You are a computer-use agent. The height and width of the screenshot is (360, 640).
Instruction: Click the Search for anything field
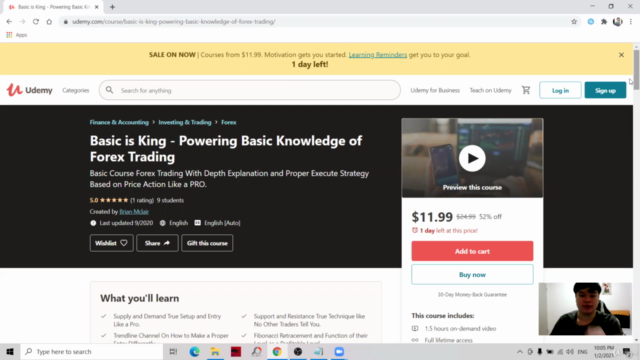click(x=250, y=90)
